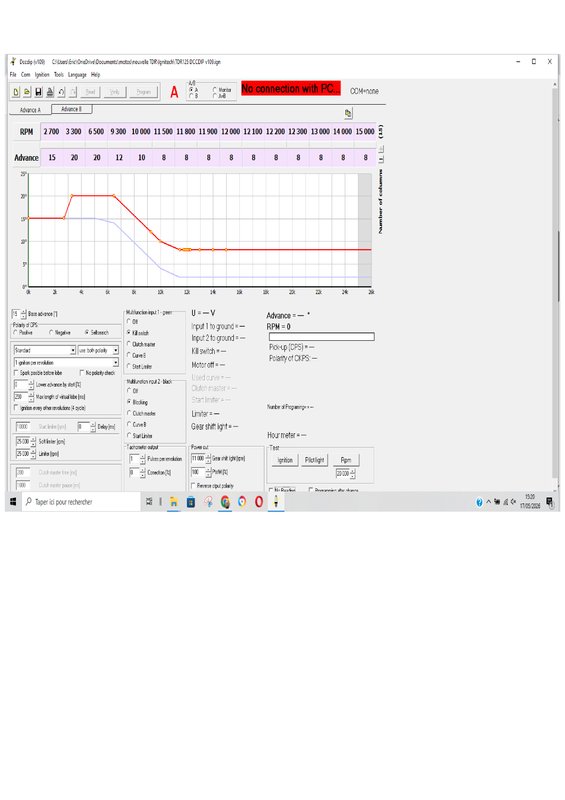Open the Ignition menu
Viewport: 565px width, 800px height.
click(42, 74)
